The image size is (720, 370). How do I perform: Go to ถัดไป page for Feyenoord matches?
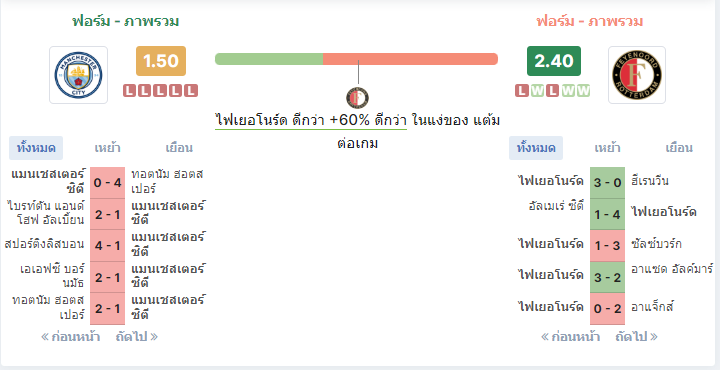pos(637,337)
